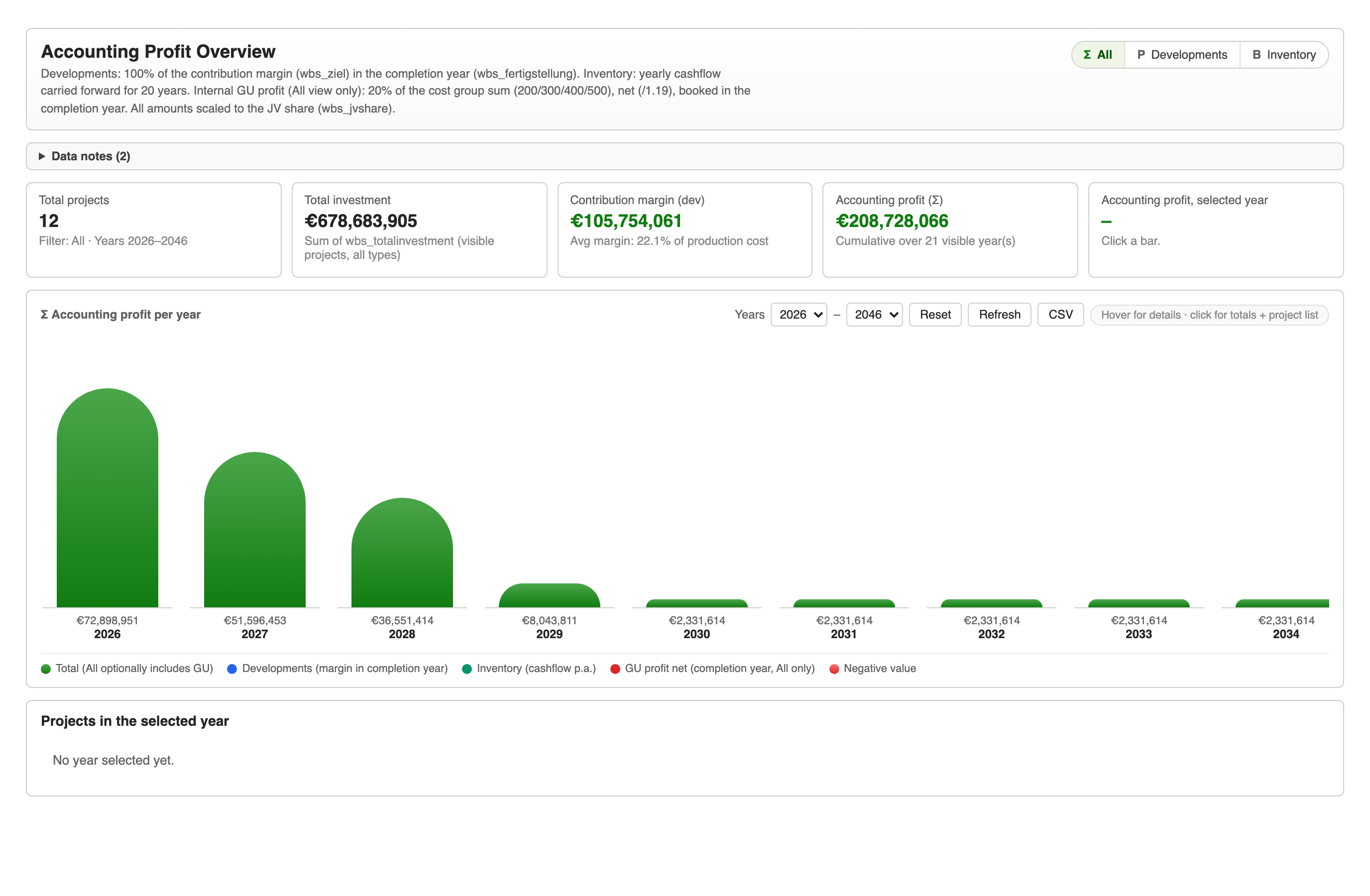Click the teal Inventory legend dot
The image size is (1370, 896).
coord(467,669)
